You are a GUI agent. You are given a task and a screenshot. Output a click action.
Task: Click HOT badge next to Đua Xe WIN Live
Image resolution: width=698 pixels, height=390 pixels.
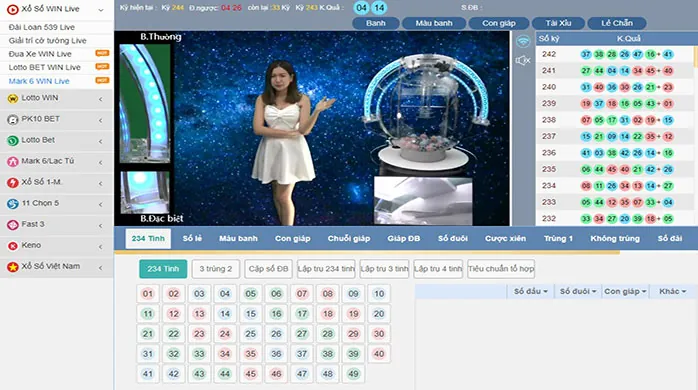pyautogui.click(x=102, y=53)
